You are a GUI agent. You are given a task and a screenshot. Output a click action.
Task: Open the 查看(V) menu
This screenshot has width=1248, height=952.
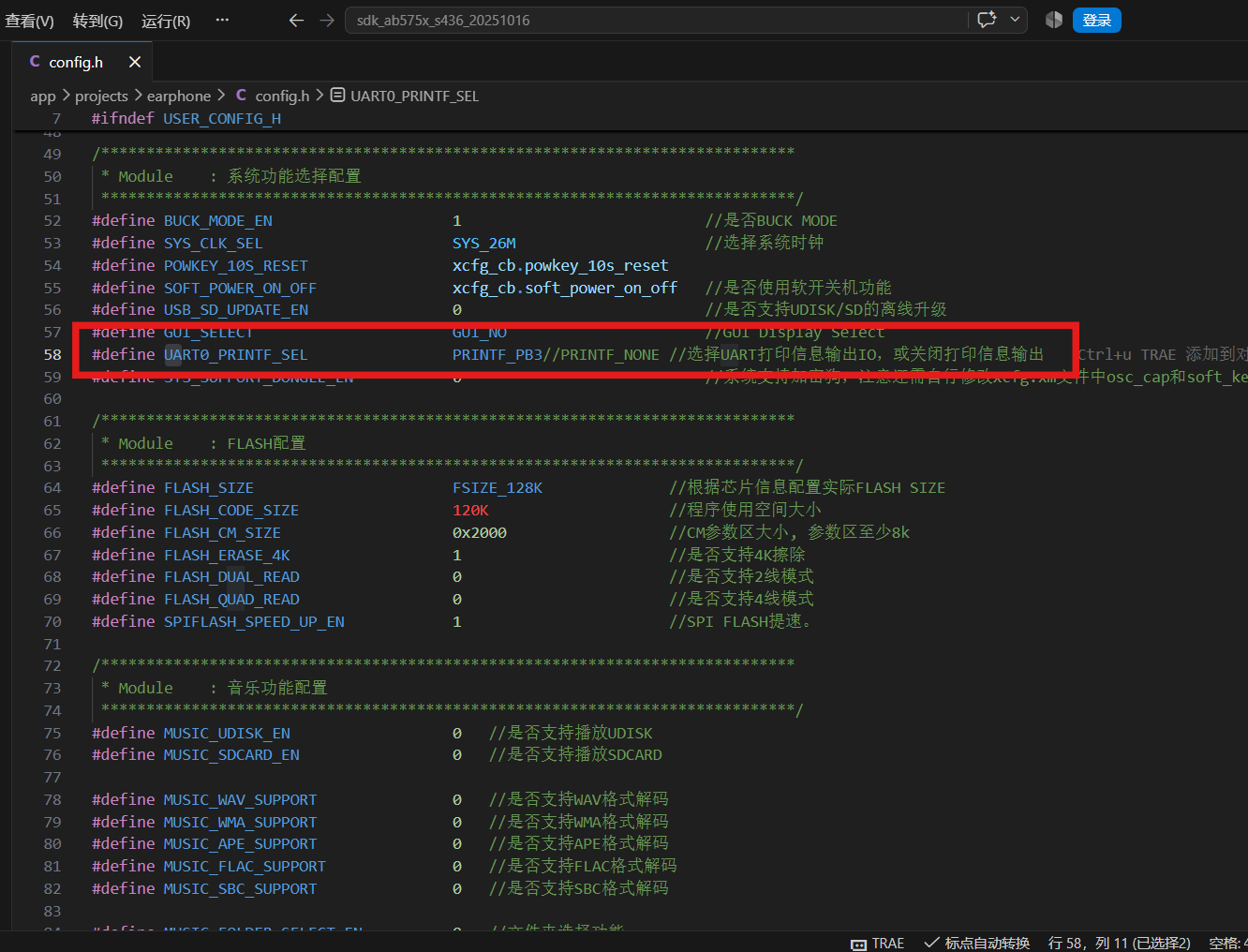30,21
